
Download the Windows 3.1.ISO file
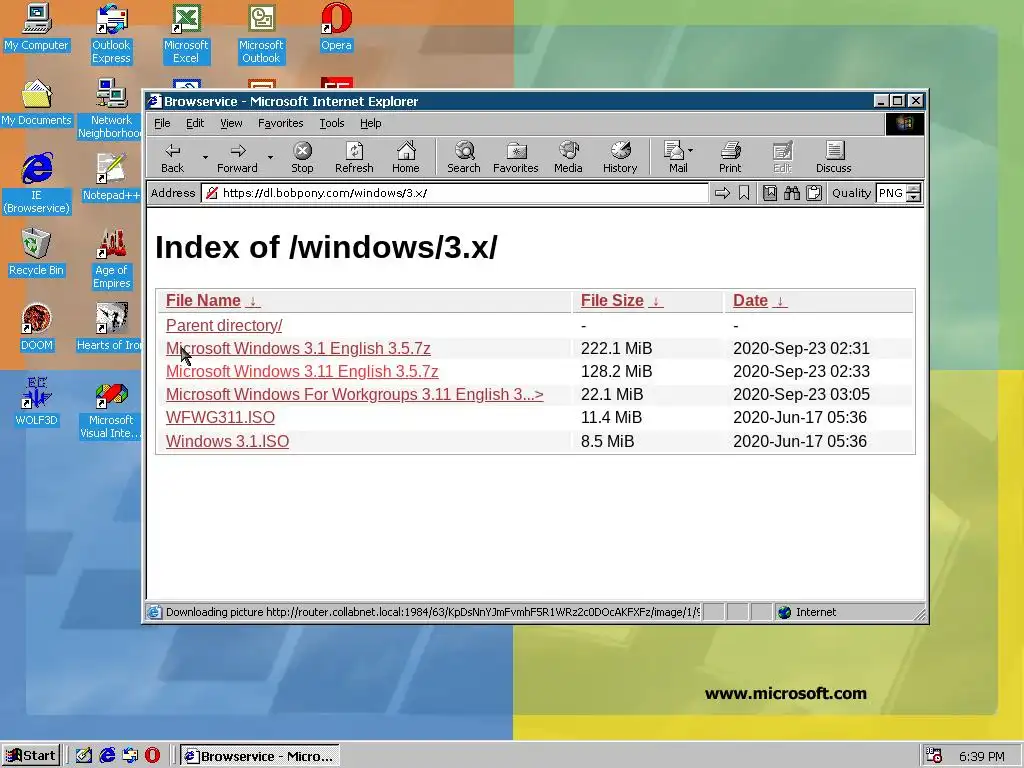(227, 441)
